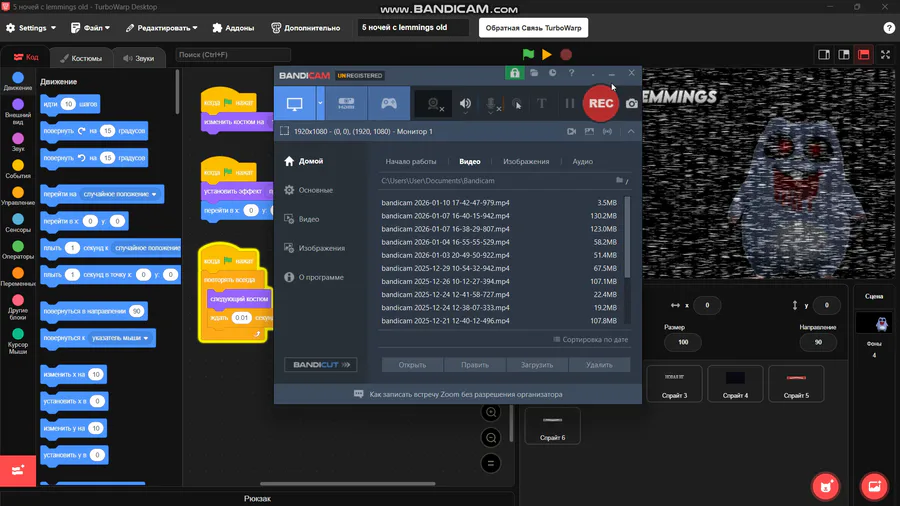Select the Операторы block category
900x506 pixels.
[x=18, y=250]
